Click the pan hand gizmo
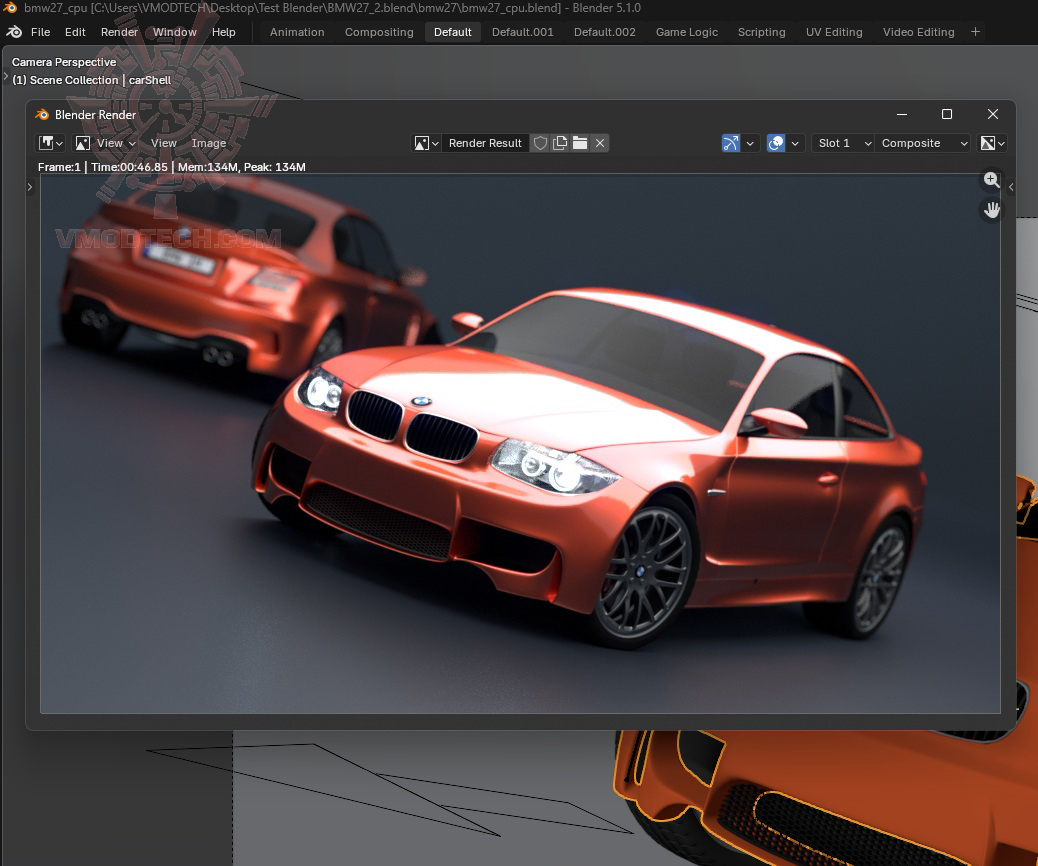 pos(991,210)
